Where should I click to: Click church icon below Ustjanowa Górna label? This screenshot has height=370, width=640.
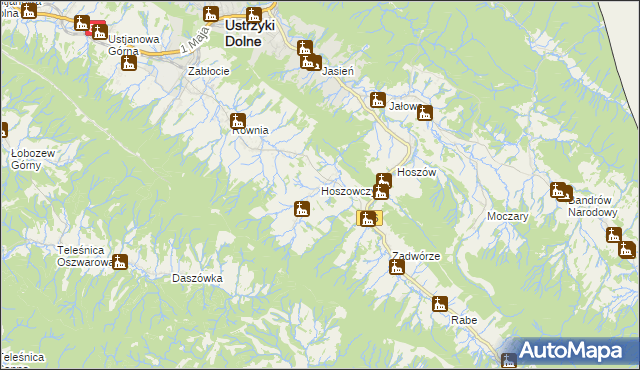pos(129,63)
